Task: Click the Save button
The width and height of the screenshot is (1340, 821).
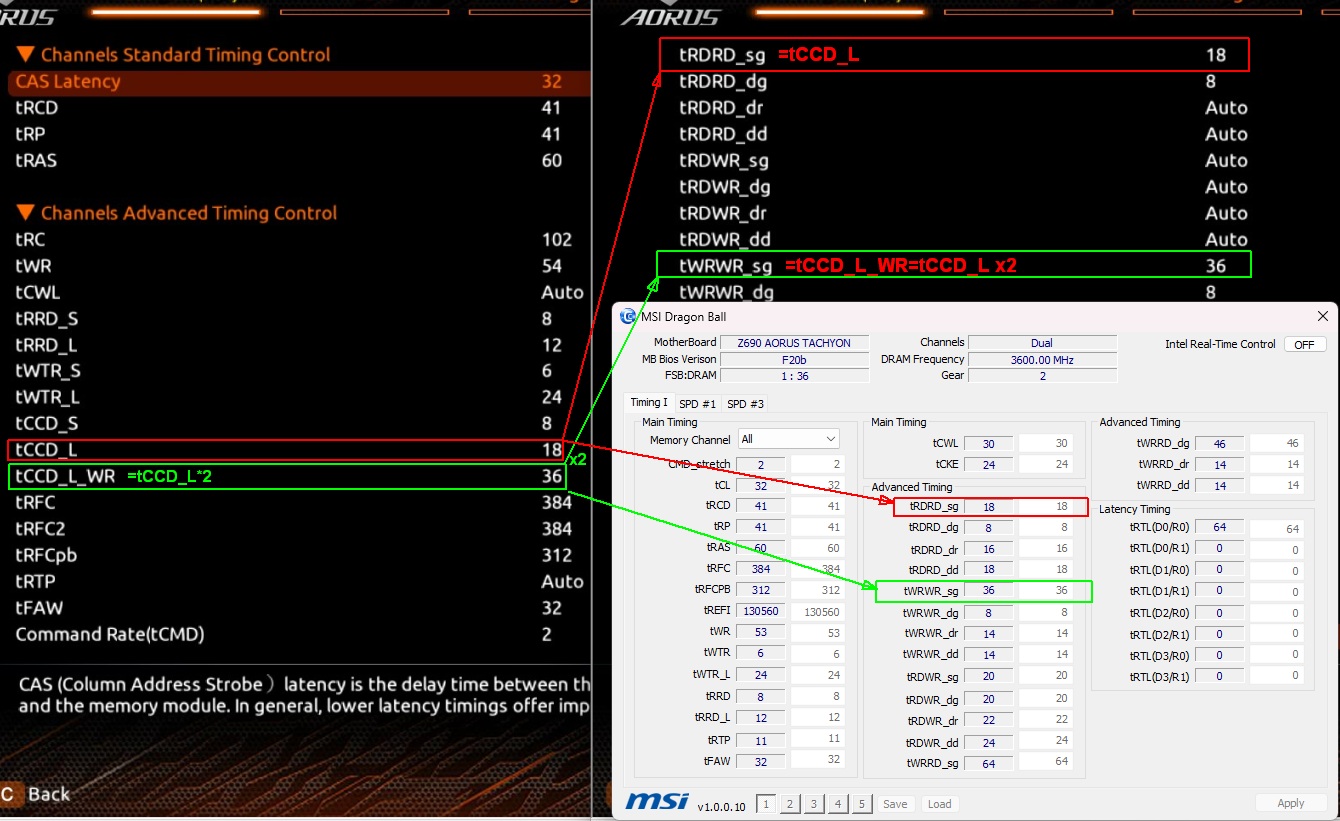Action: [895, 804]
